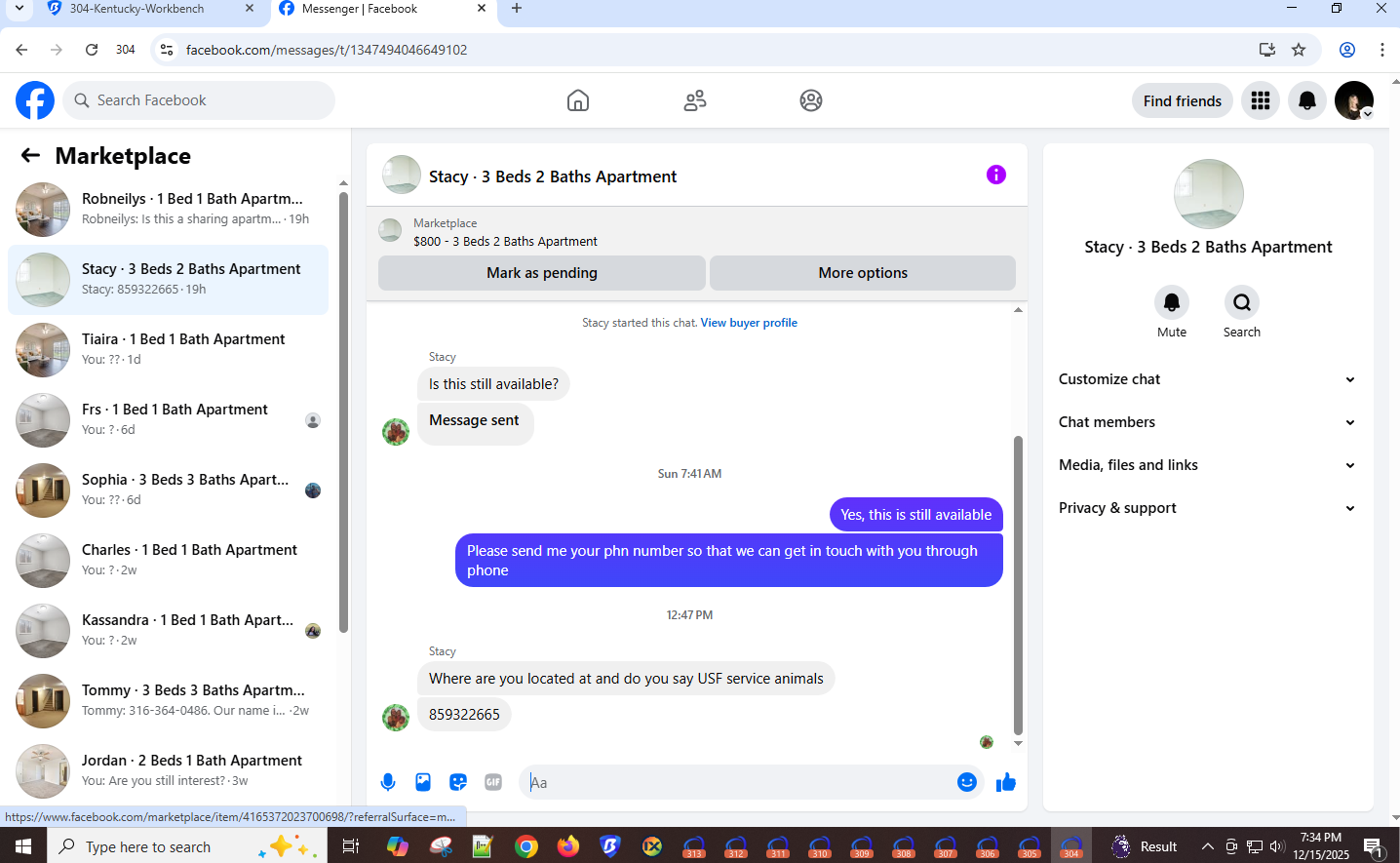Click Stacy's profile thumbnail in right panel
Image resolution: width=1400 pixels, height=863 pixels.
[x=1209, y=194]
